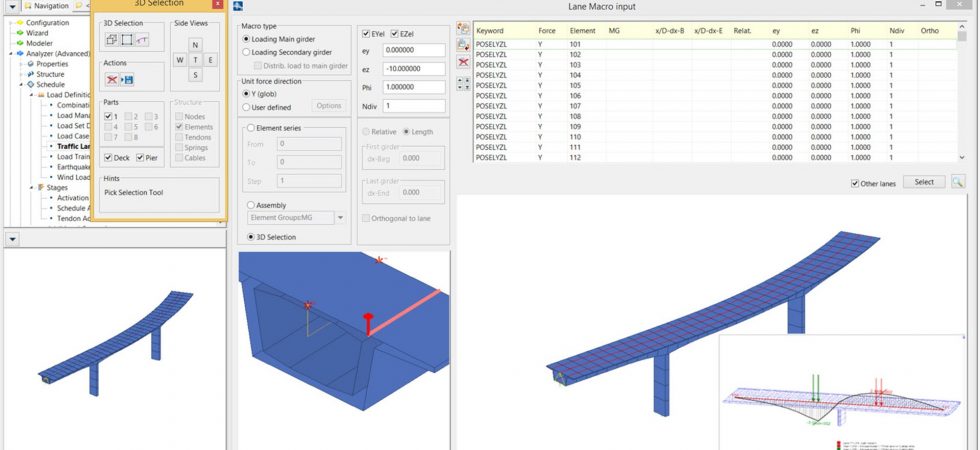Viewport: 980px width, 450px height.
Task: Click the box-shaped 3D selection tool icon
Action: tap(111, 39)
